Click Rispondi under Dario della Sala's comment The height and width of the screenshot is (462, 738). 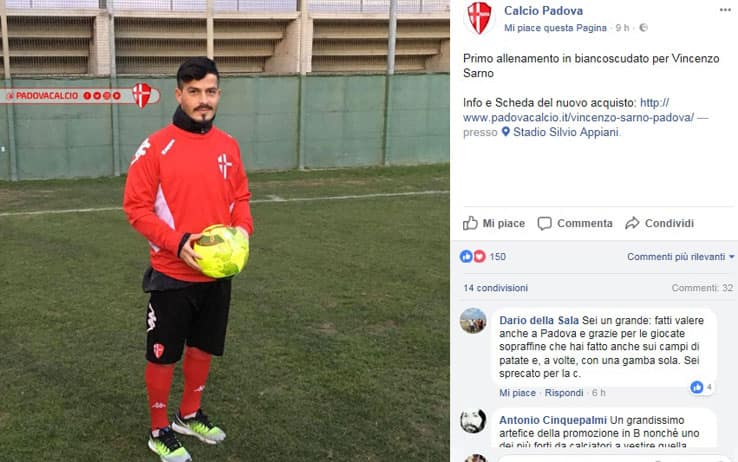pos(563,393)
